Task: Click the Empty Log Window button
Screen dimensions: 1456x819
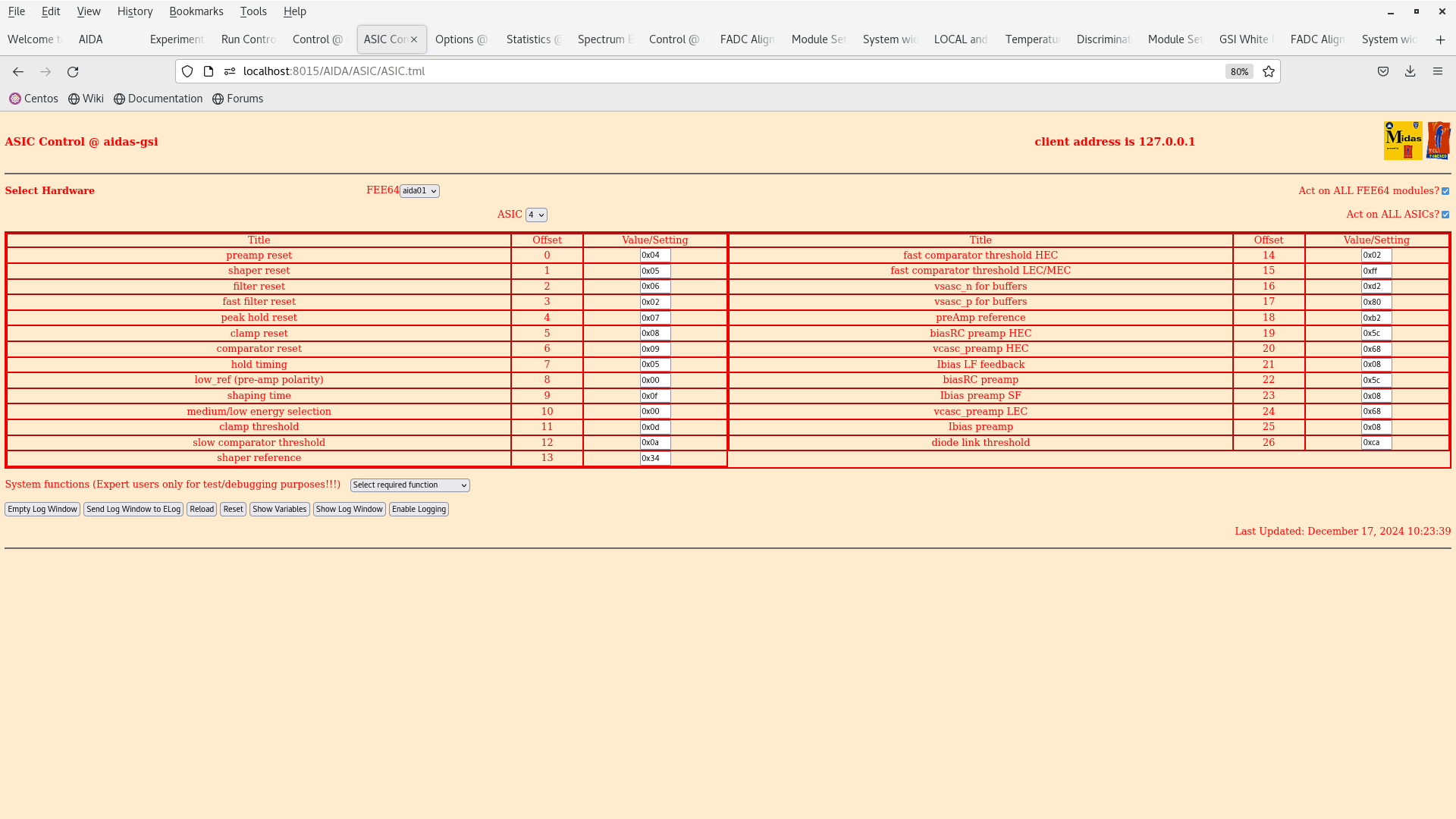Action: (42, 509)
